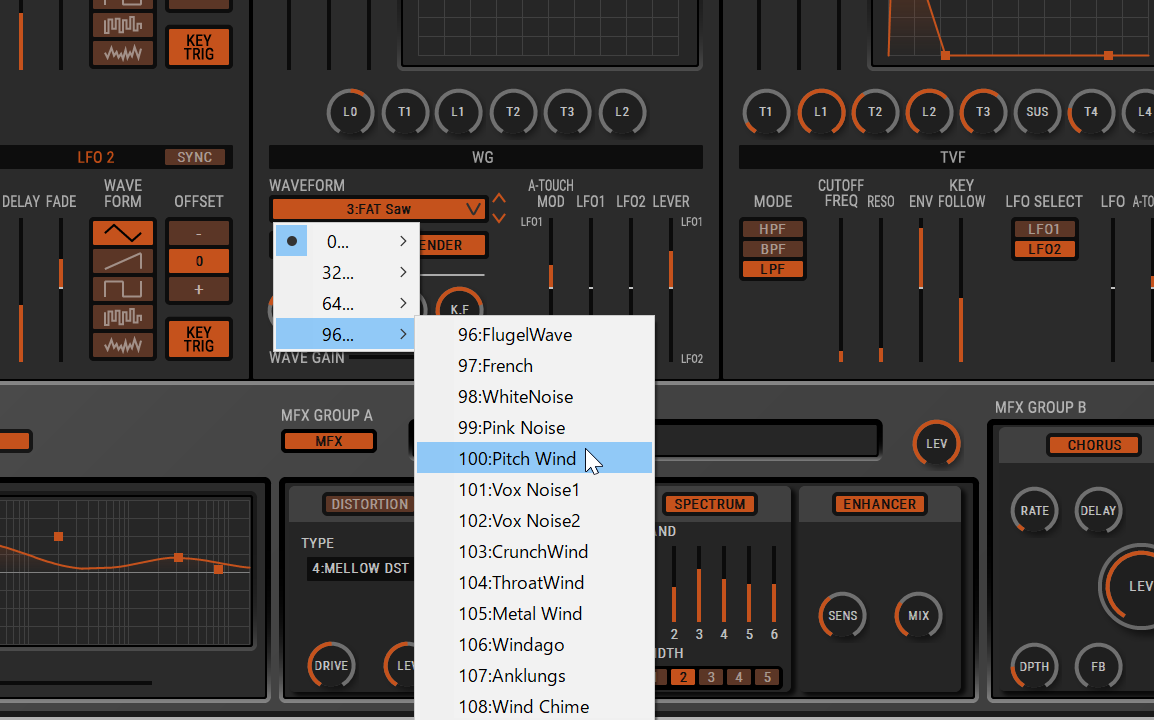Set LFO 2 offset to plus
The width and height of the screenshot is (1154, 720).
click(199, 289)
